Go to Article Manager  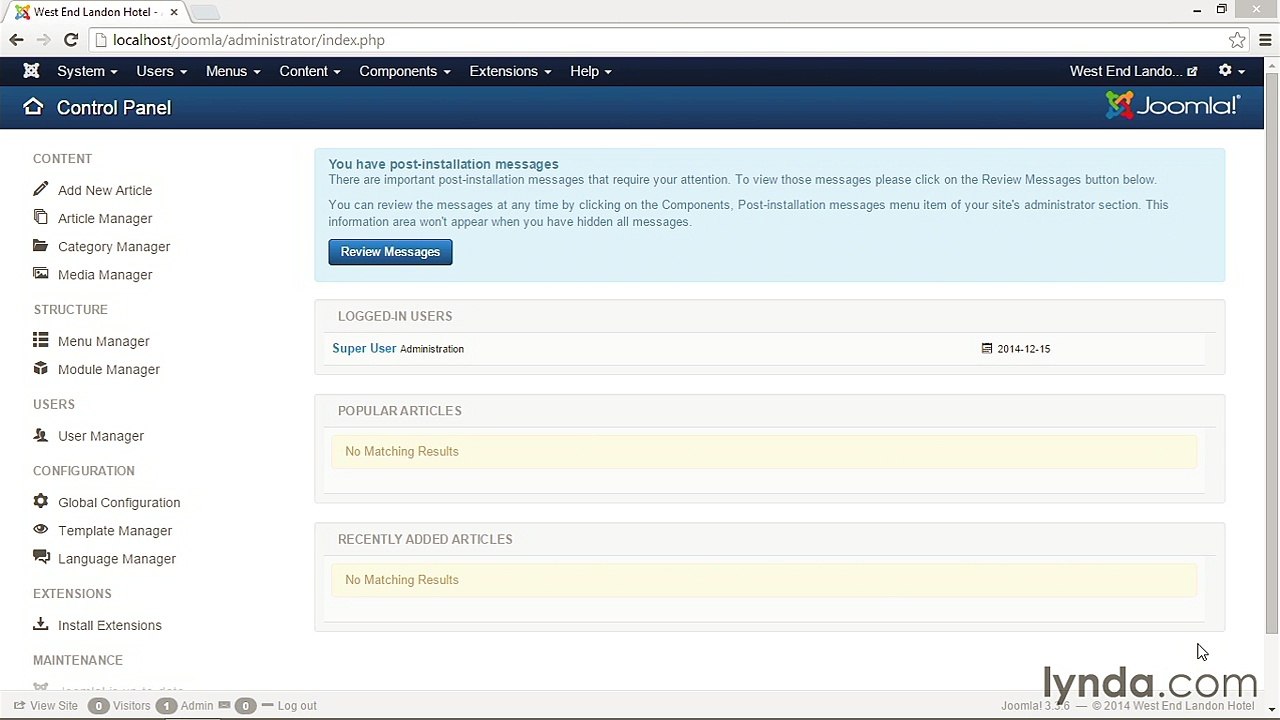(105, 218)
